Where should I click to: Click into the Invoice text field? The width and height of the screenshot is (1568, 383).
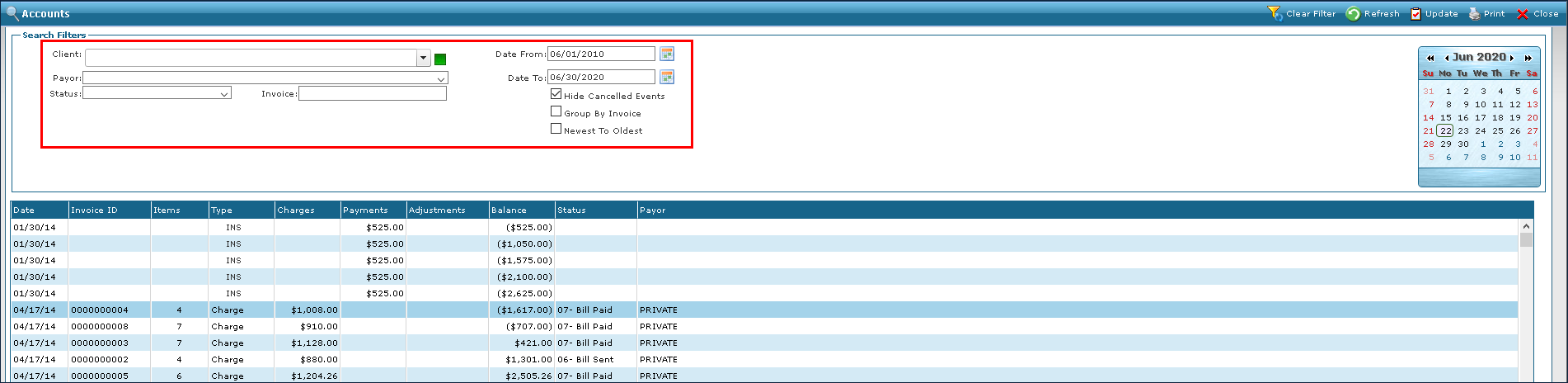[x=372, y=94]
